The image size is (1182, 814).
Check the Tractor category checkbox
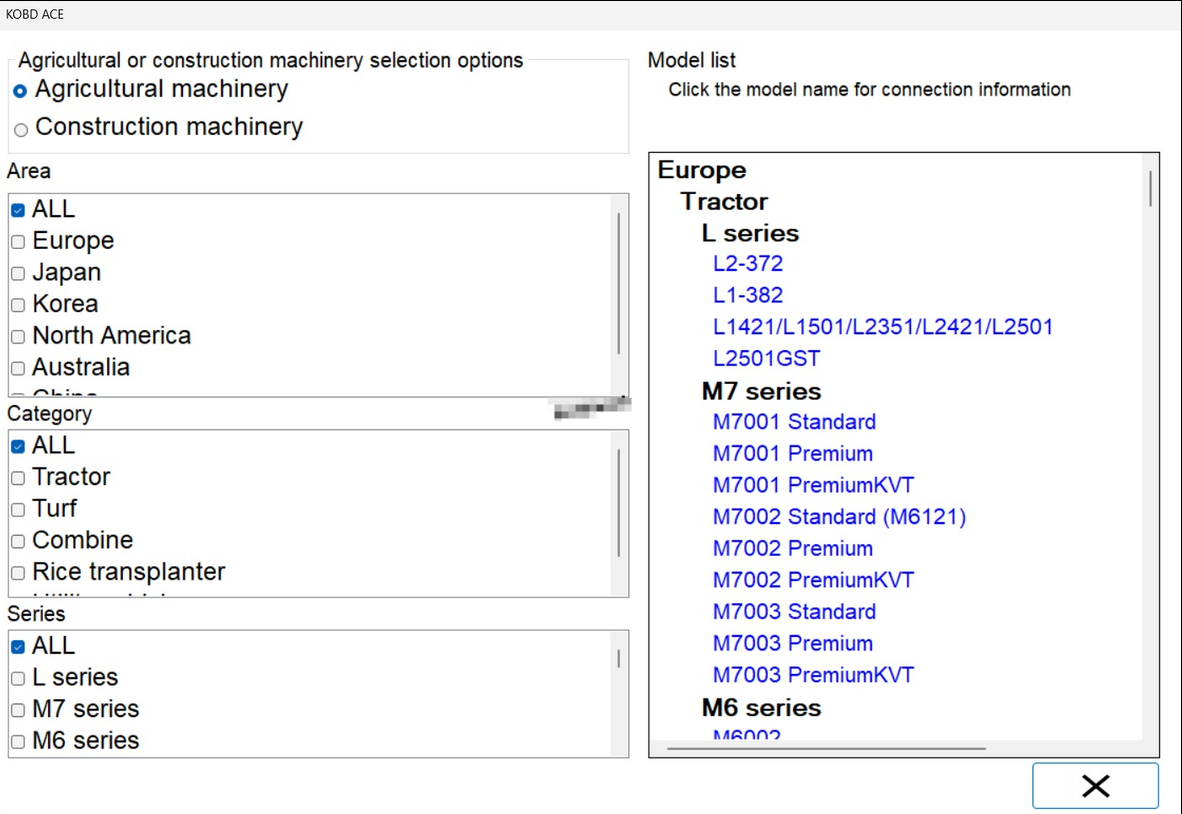pyautogui.click(x=18, y=479)
